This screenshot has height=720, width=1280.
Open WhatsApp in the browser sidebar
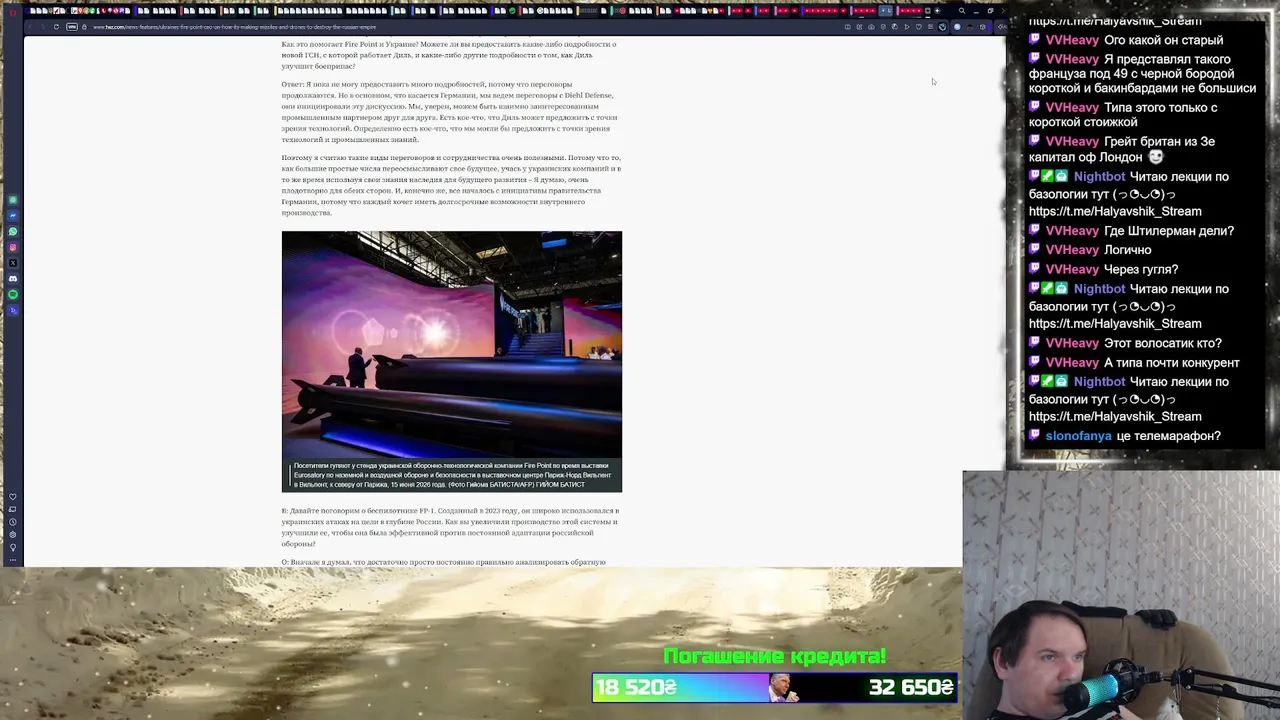13,232
